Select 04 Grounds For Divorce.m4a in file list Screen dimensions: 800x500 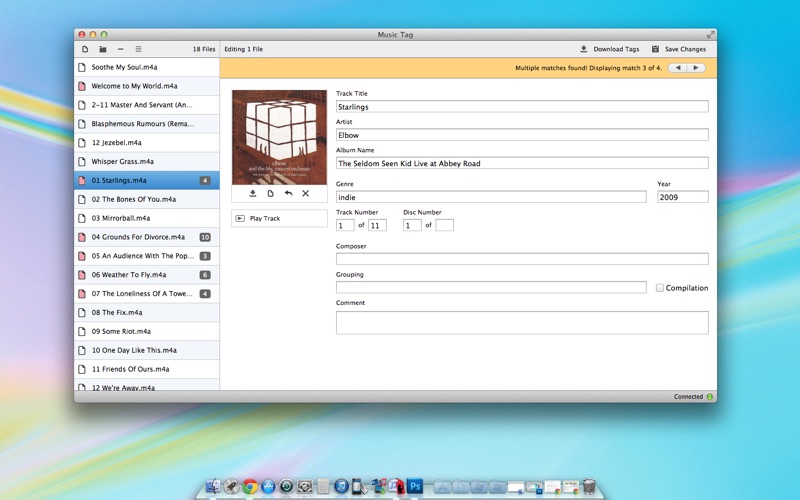(147, 237)
